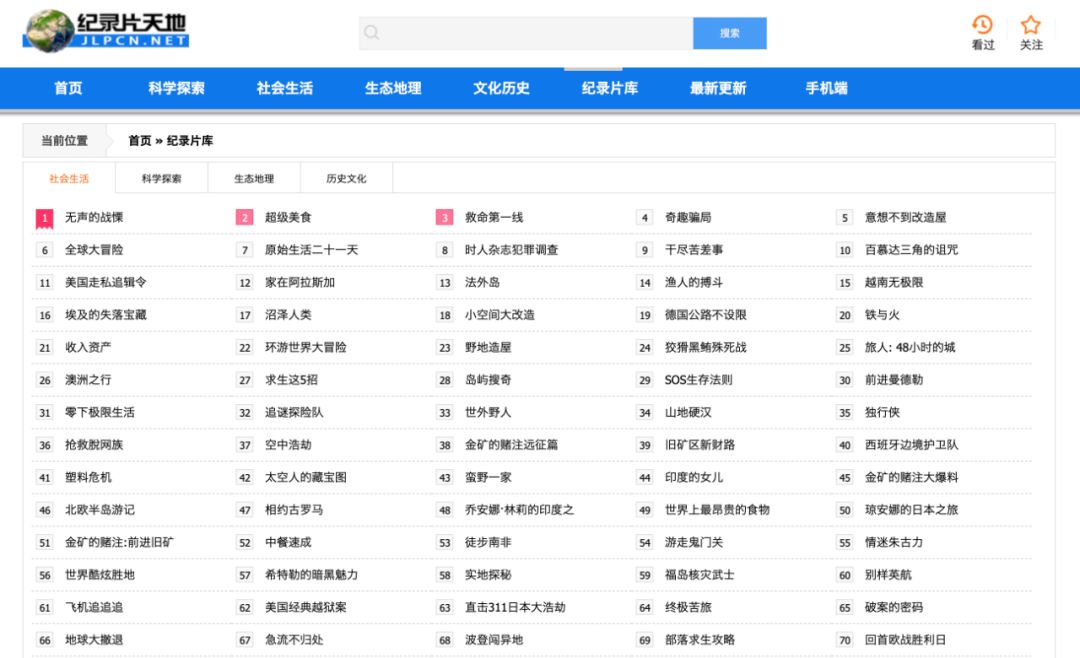Click the 关注 star icon
Viewport: 1080px width, 658px height.
pyautogui.click(x=1030, y=25)
